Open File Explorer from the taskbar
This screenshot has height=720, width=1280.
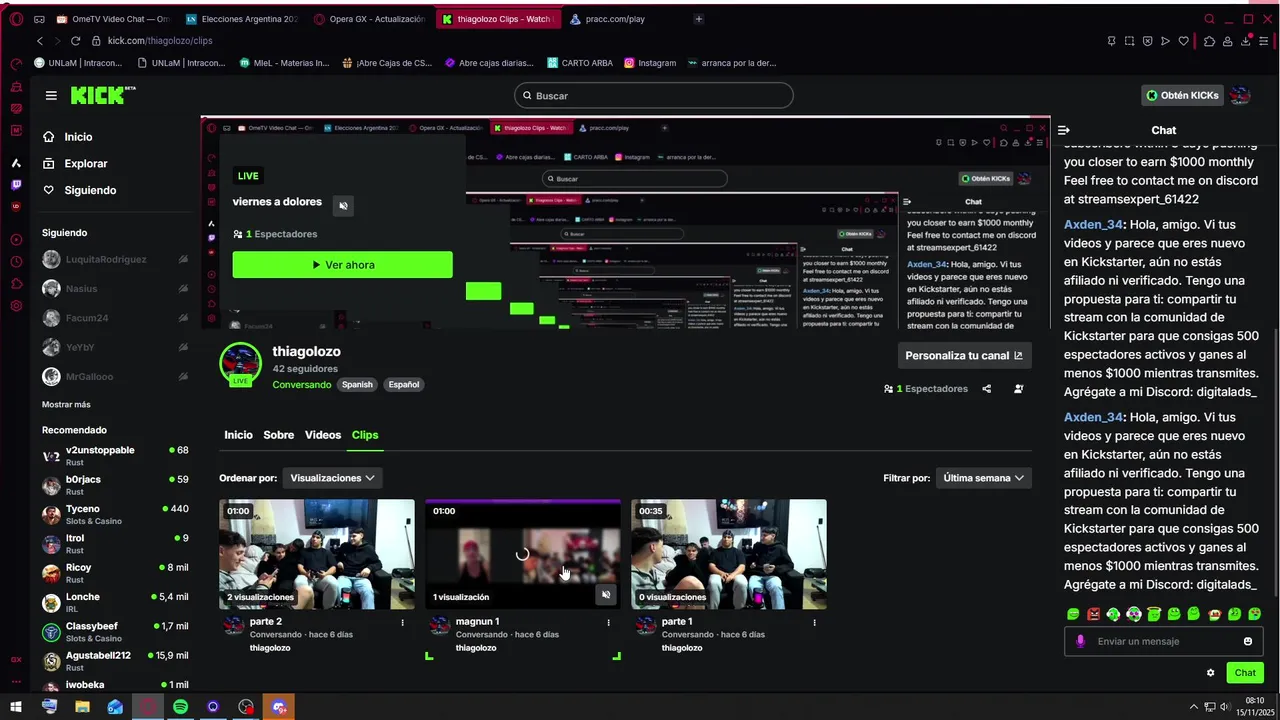[82, 707]
